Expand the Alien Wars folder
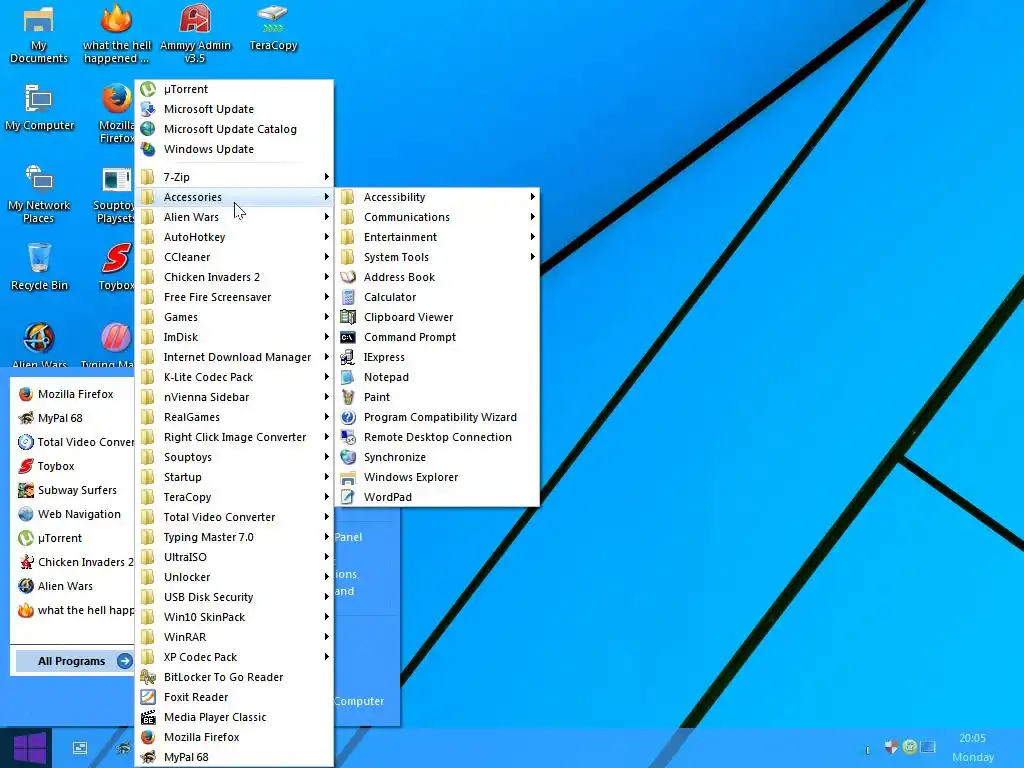 tap(234, 217)
